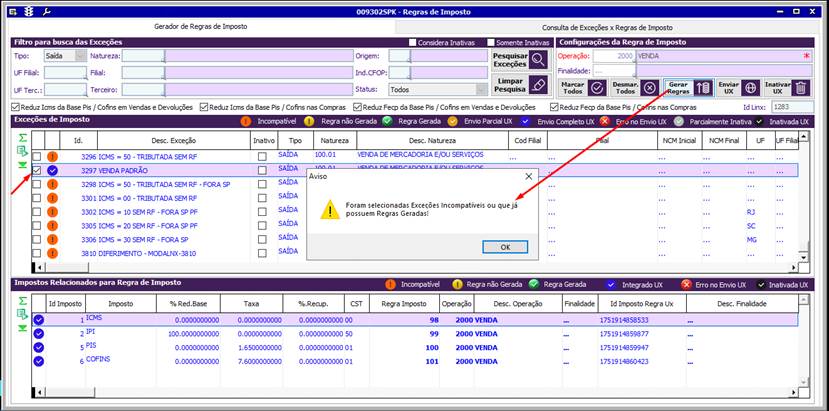This screenshot has height=411, width=829.
Task: Select the PIS row in Impostos grid
Action: point(415,348)
